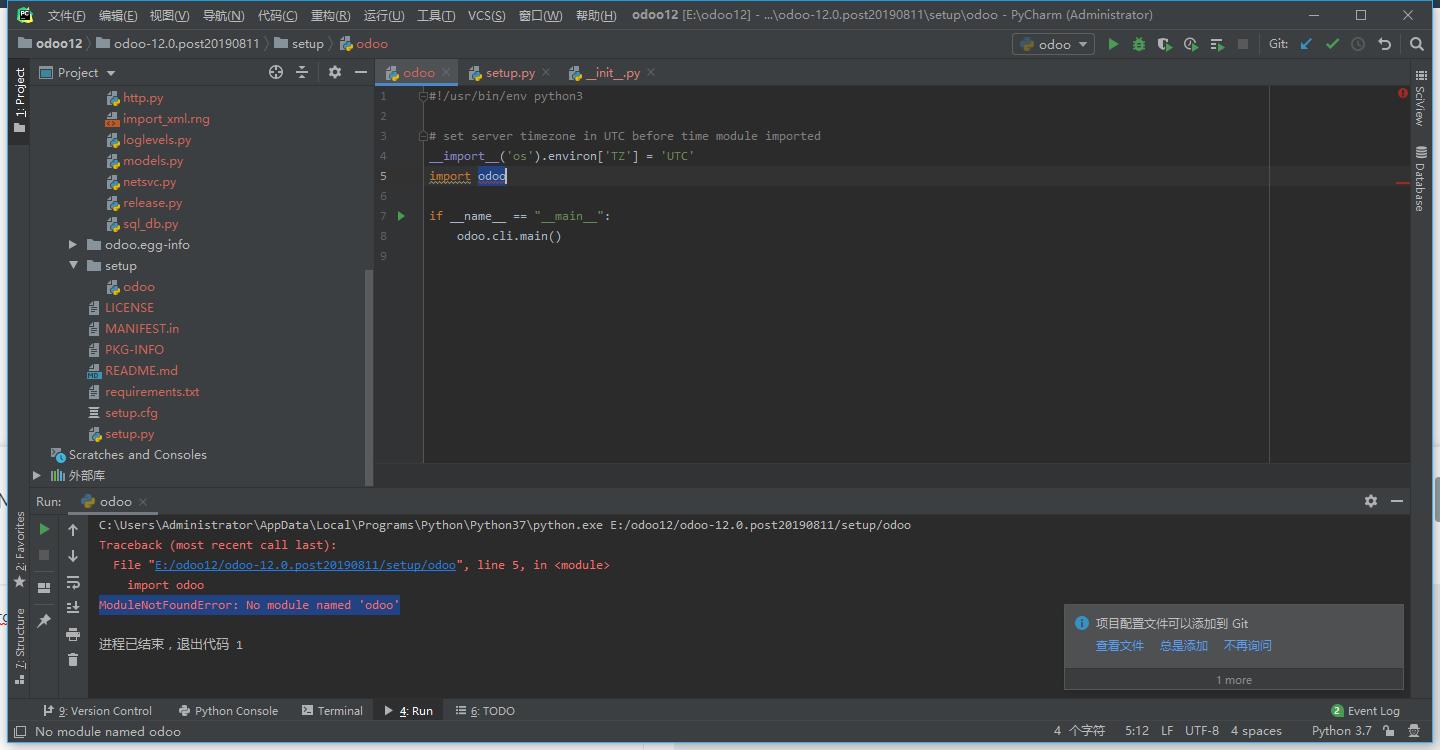Viewport: 1440px width, 750px height.
Task: Open Python Console tool window
Action: coord(228,711)
